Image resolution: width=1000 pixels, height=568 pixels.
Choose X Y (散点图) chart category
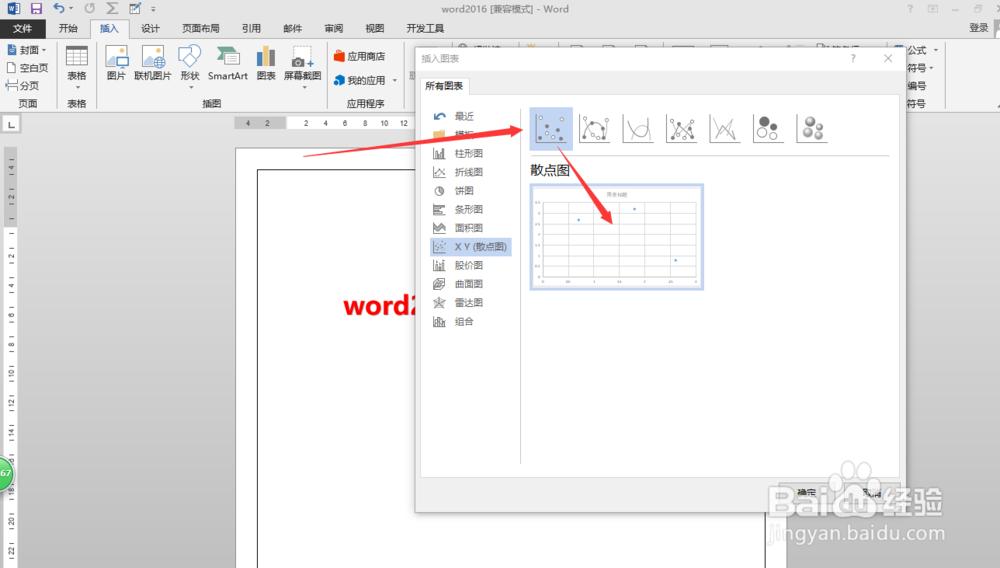(x=471, y=247)
